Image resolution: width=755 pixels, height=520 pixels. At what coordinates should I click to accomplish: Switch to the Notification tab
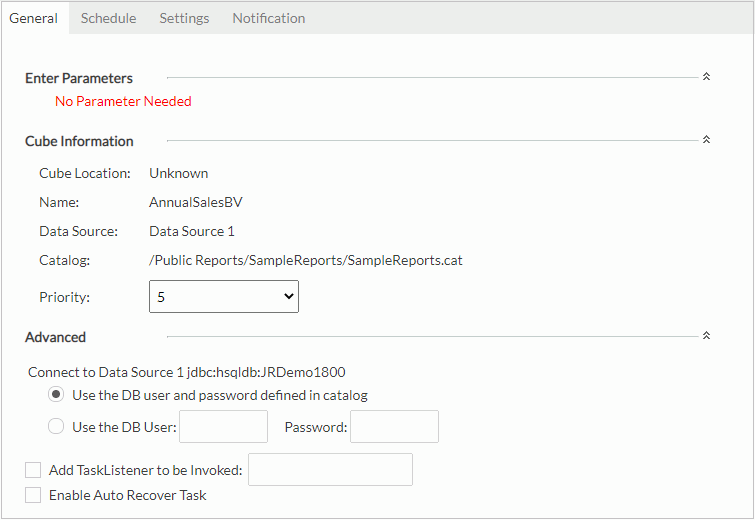pyautogui.click(x=269, y=18)
